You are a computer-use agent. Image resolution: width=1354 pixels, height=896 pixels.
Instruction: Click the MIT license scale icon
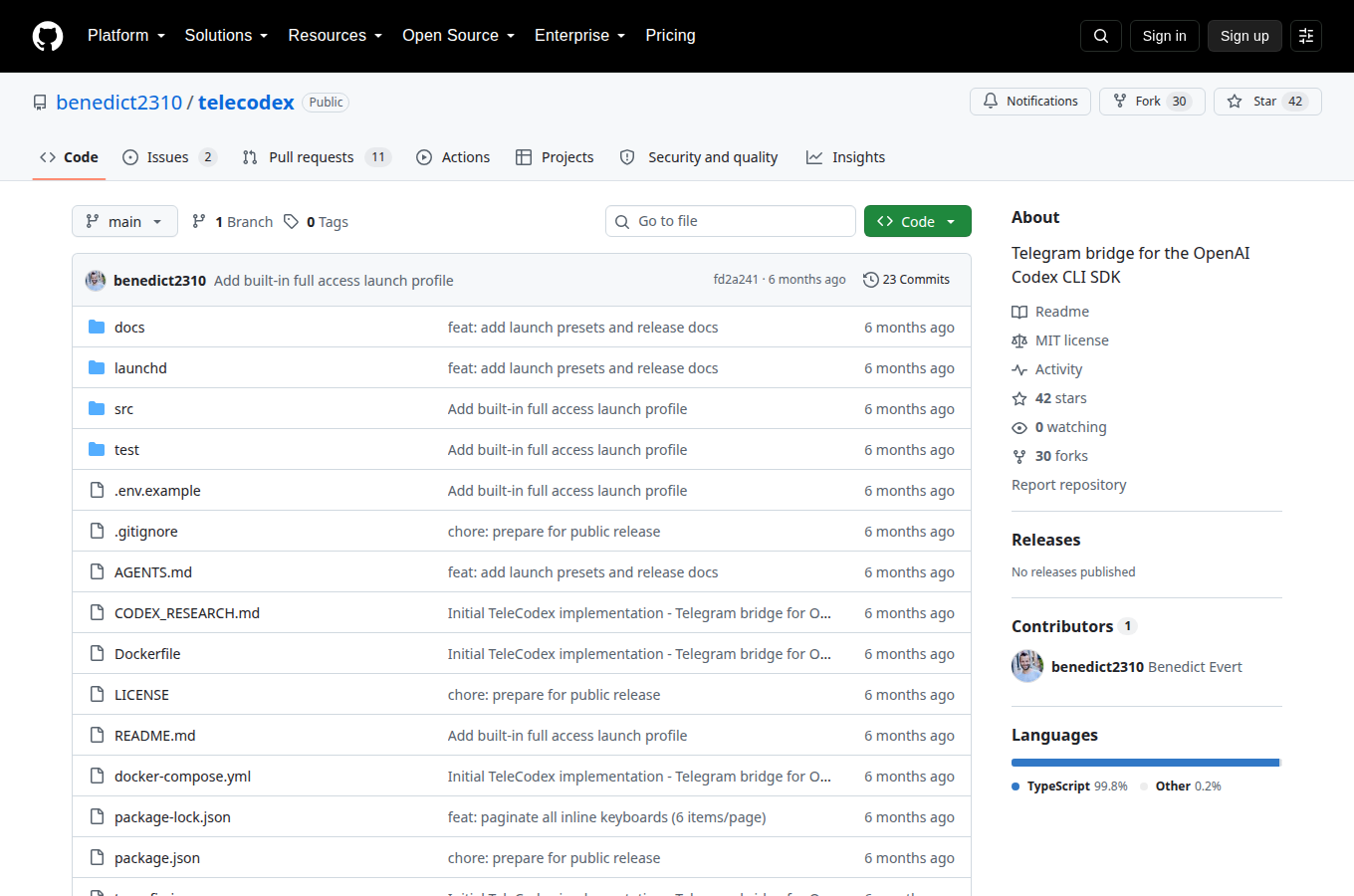(1019, 340)
